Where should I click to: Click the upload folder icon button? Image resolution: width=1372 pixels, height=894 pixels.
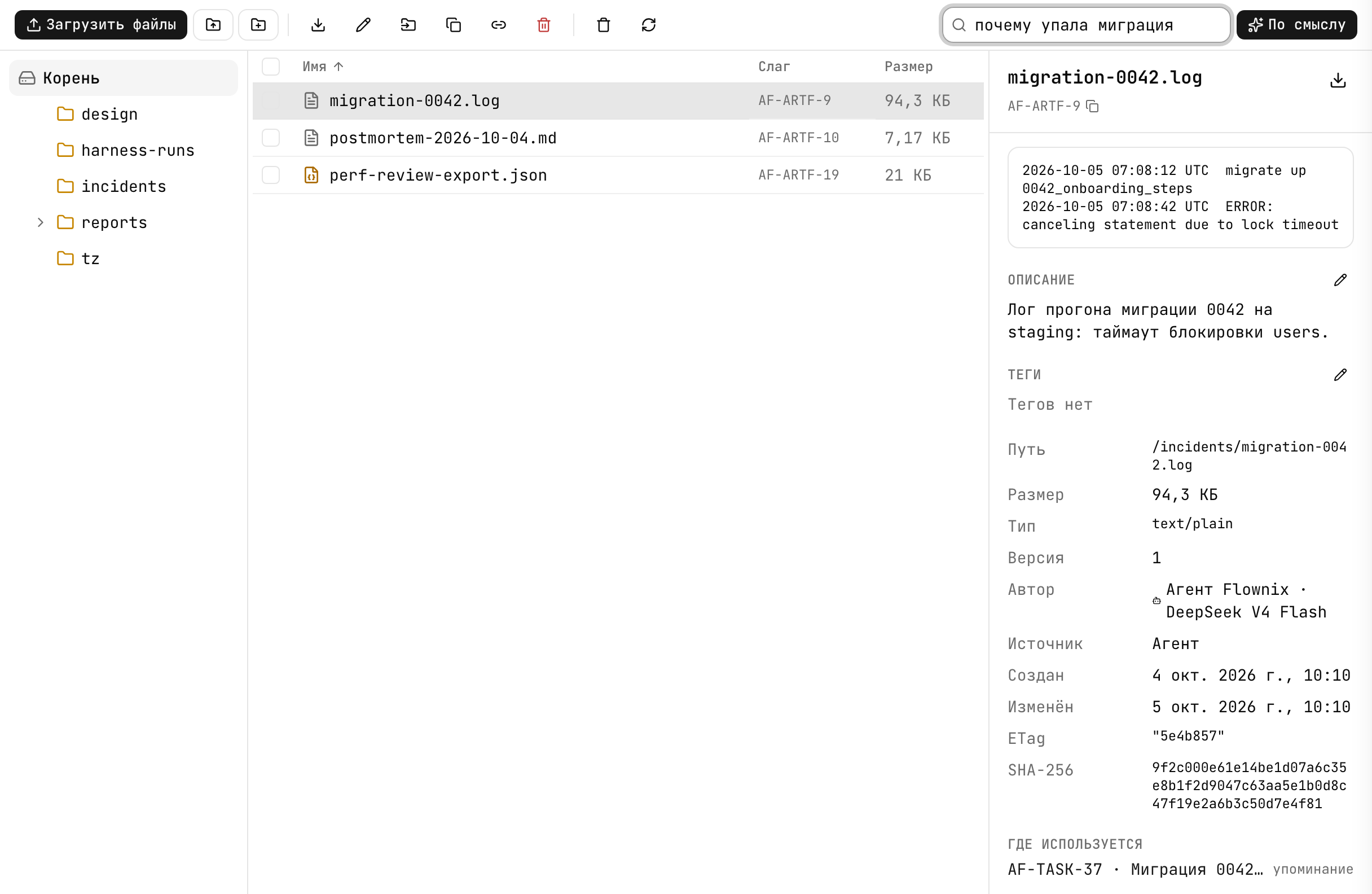coord(213,25)
